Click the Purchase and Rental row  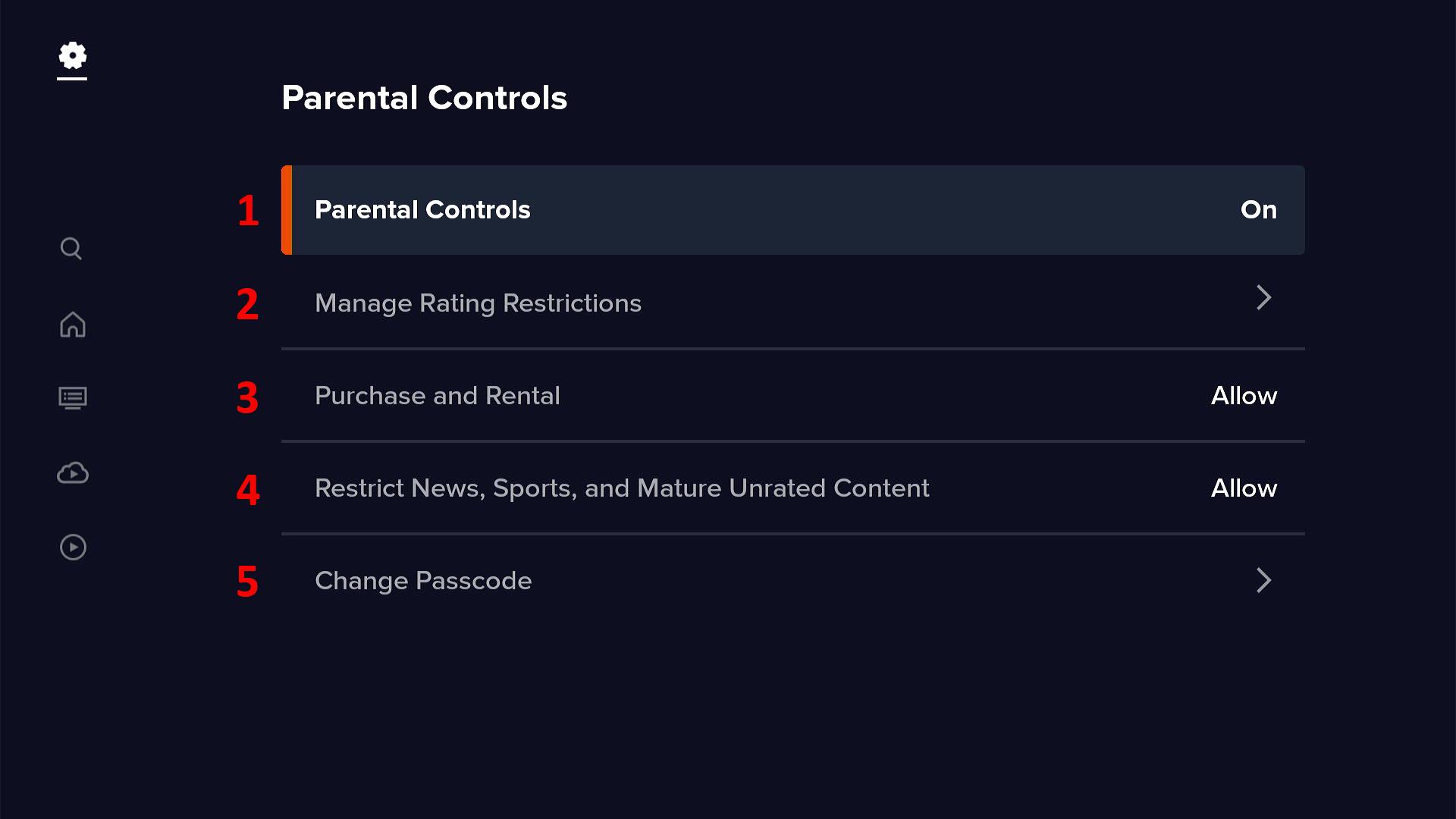(438, 395)
